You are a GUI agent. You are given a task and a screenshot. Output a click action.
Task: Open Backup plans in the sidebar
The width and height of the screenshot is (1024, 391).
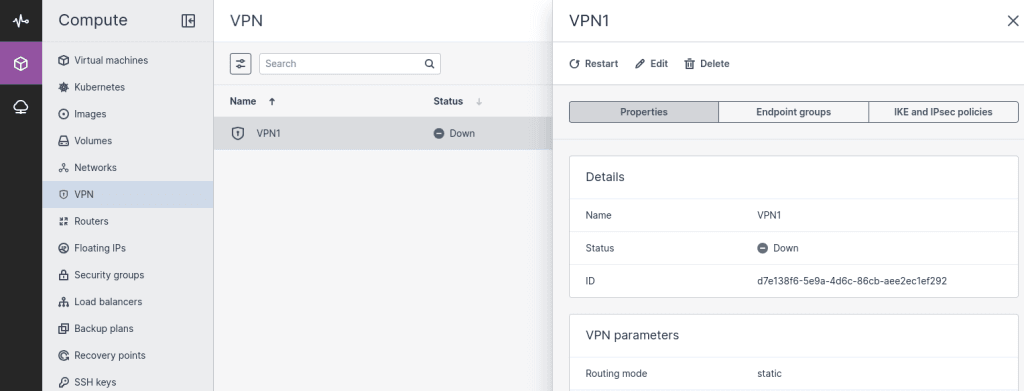pos(127,328)
